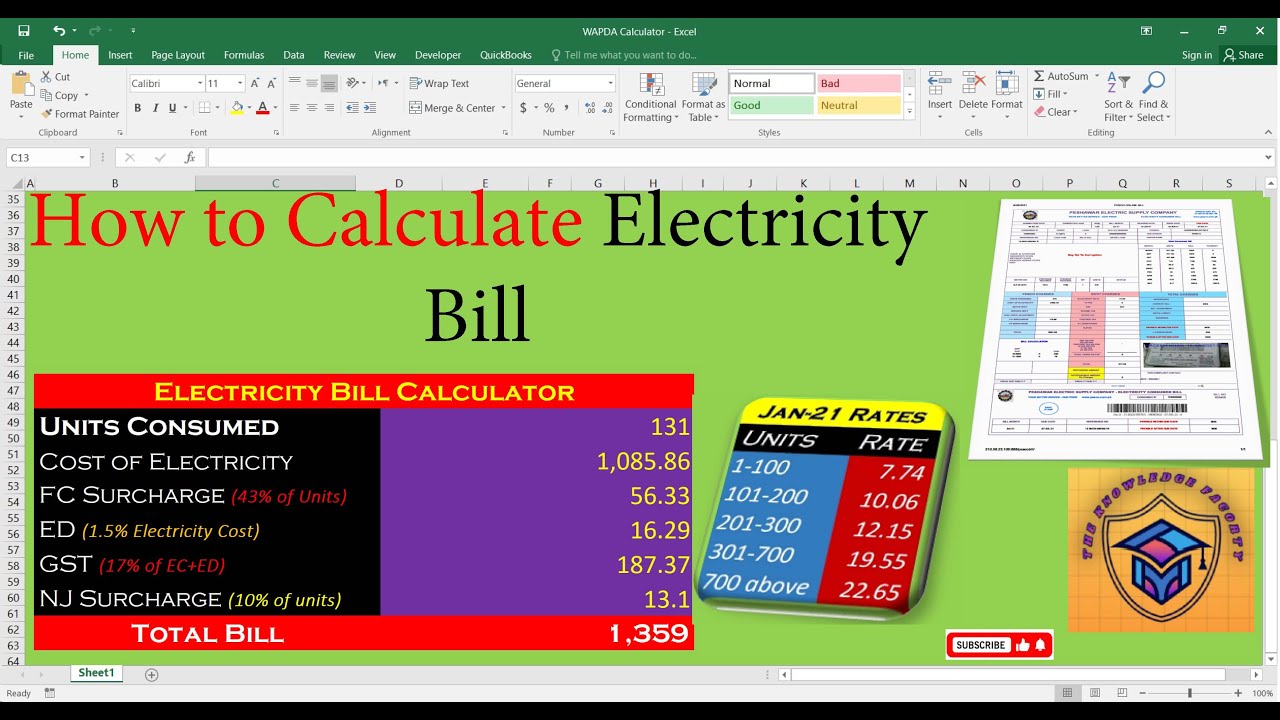
Task: Decrease font size with the smaller A
Action: point(270,84)
